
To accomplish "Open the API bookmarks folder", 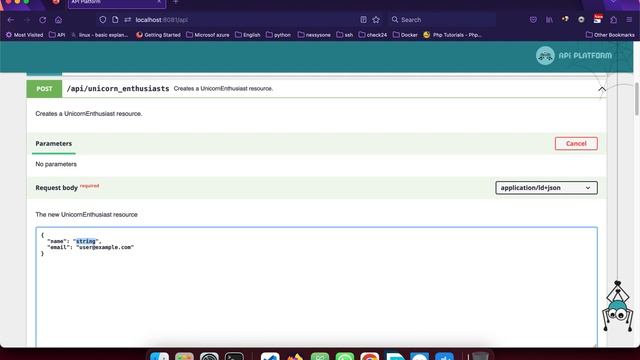I will coord(57,35).
